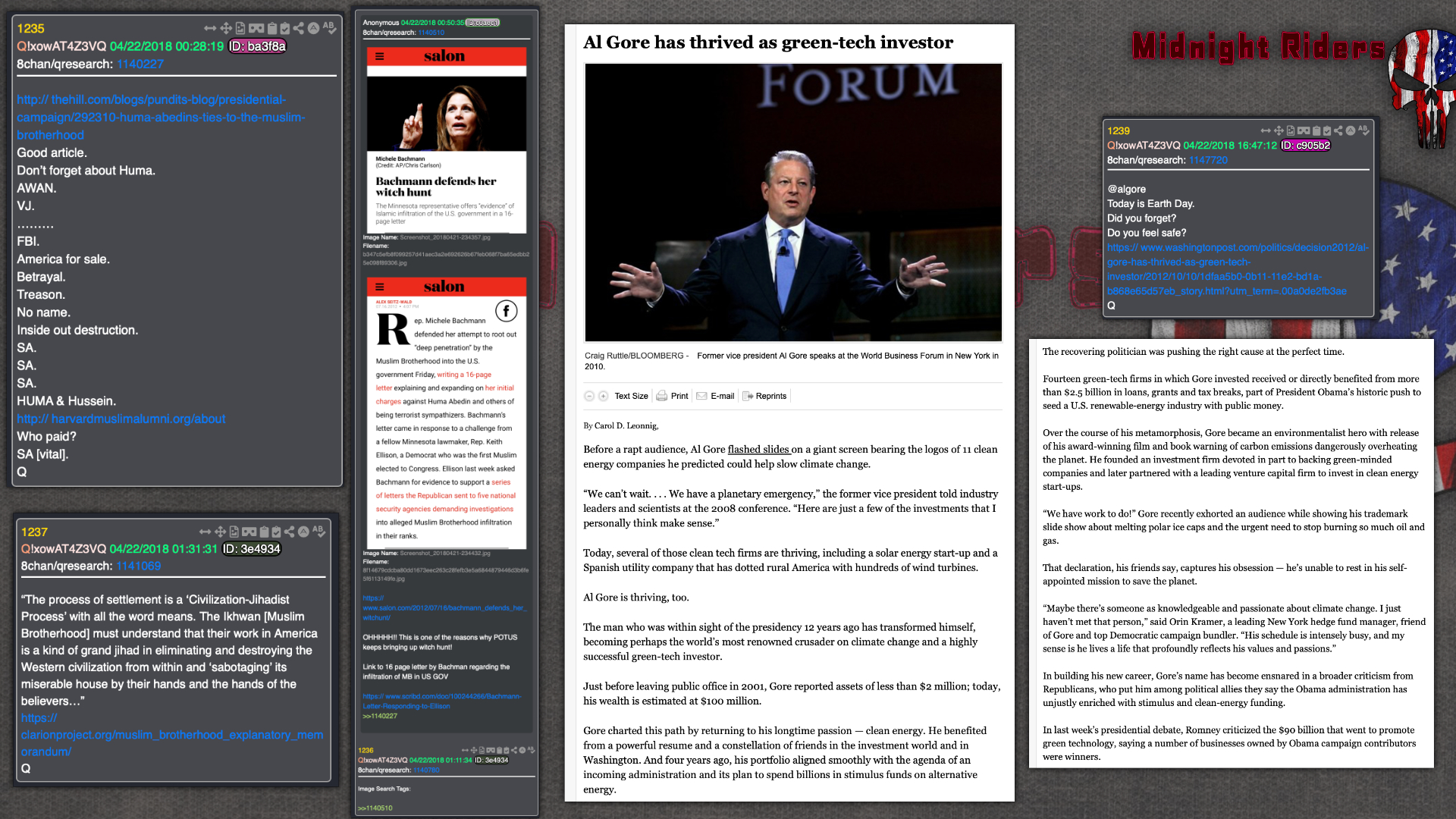Open the lower Salon hamburger menu
Image resolution: width=1456 pixels, height=819 pixels.
click(379, 287)
